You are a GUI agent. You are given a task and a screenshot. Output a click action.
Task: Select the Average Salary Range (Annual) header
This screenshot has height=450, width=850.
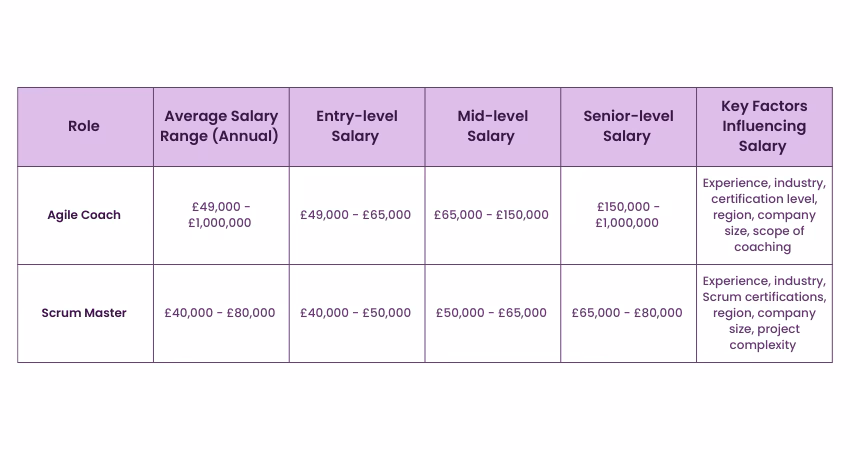point(221,126)
